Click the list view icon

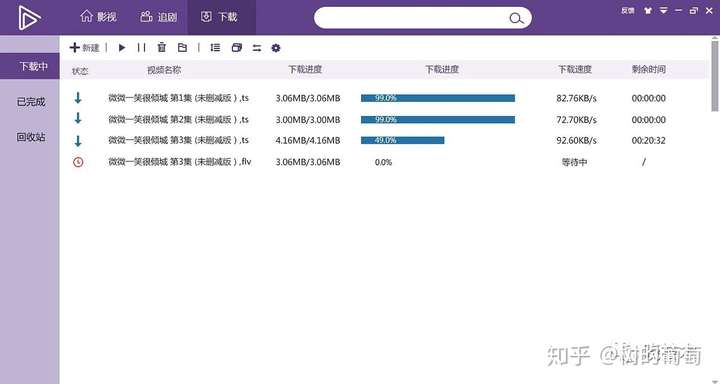click(215, 47)
